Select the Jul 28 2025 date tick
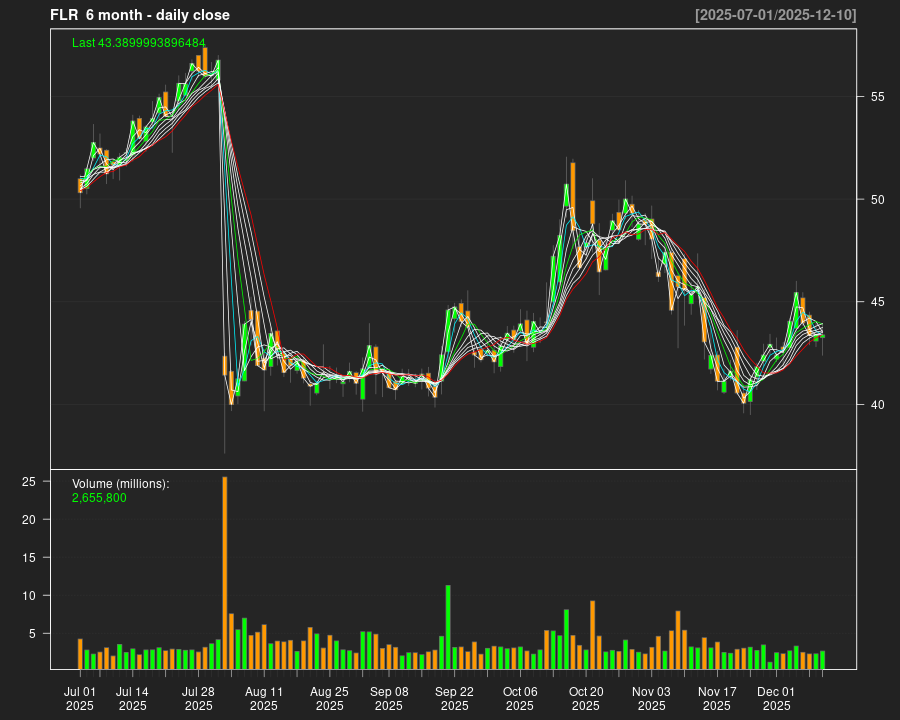Image resolution: width=900 pixels, height=720 pixels. point(198,698)
